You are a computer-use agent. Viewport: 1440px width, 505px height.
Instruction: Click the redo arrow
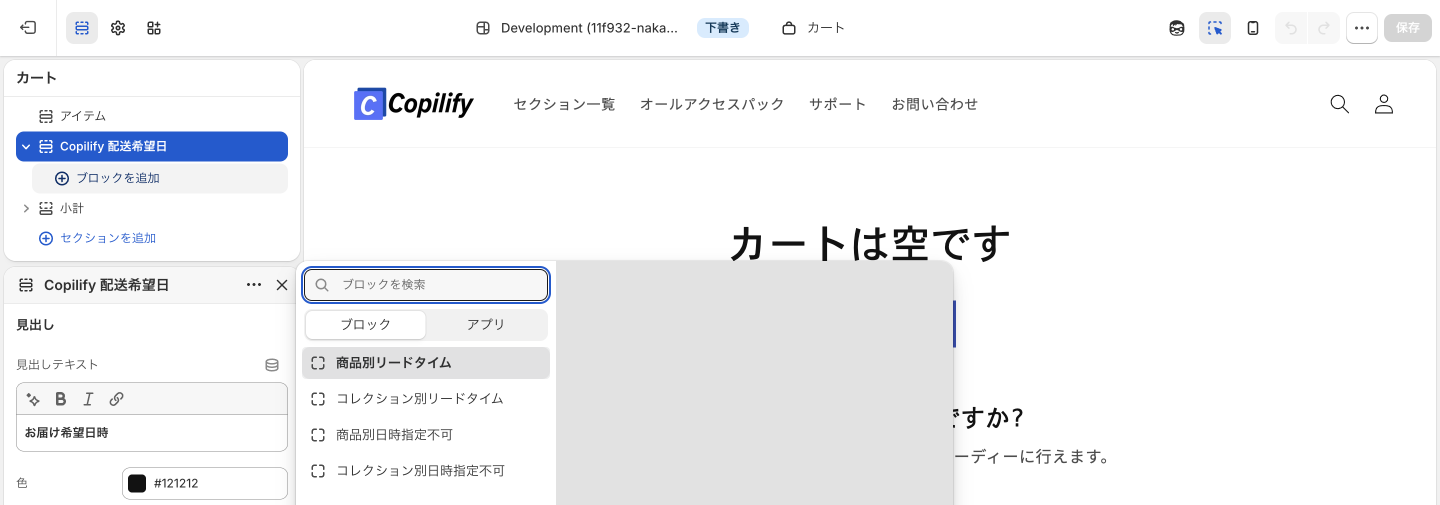click(x=1323, y=28)
